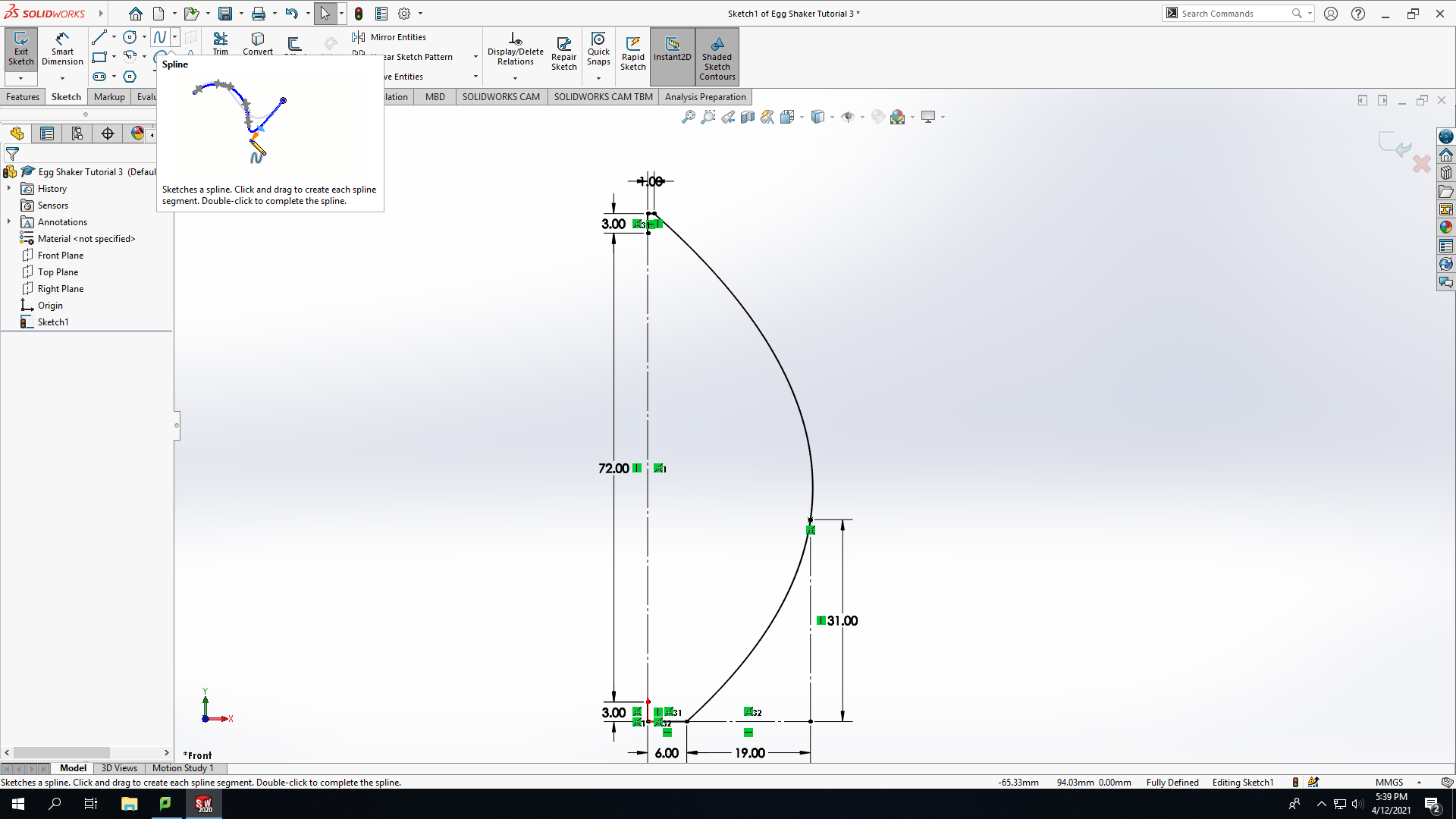Open the SOLIDWORKS CAM tab
Screen dimensions: 1456x819
(x=501, y=97)
